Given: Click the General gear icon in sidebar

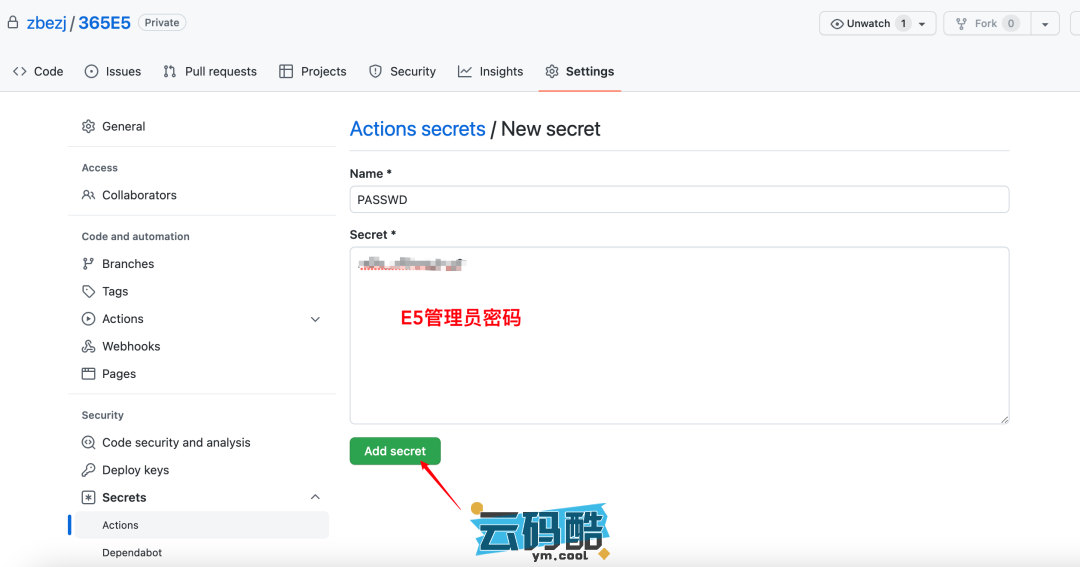Looking at the screenshot, I should coord(89,127).
